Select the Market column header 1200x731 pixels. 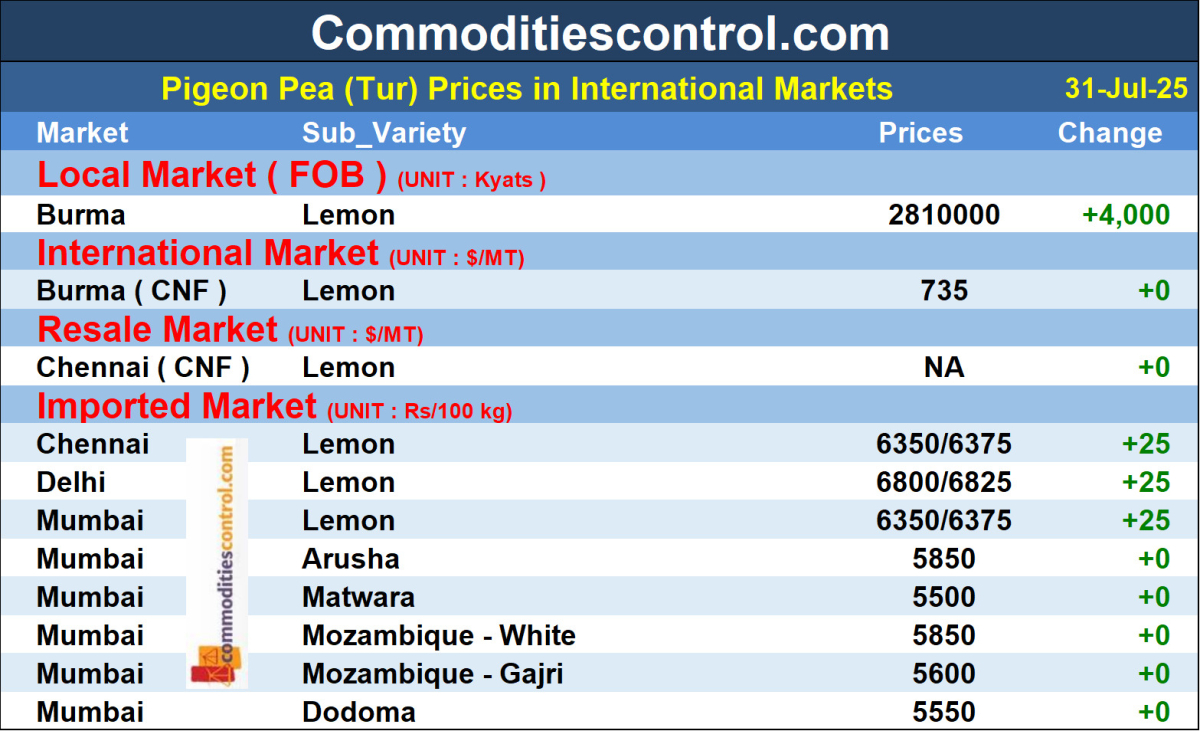click(83, 133)
